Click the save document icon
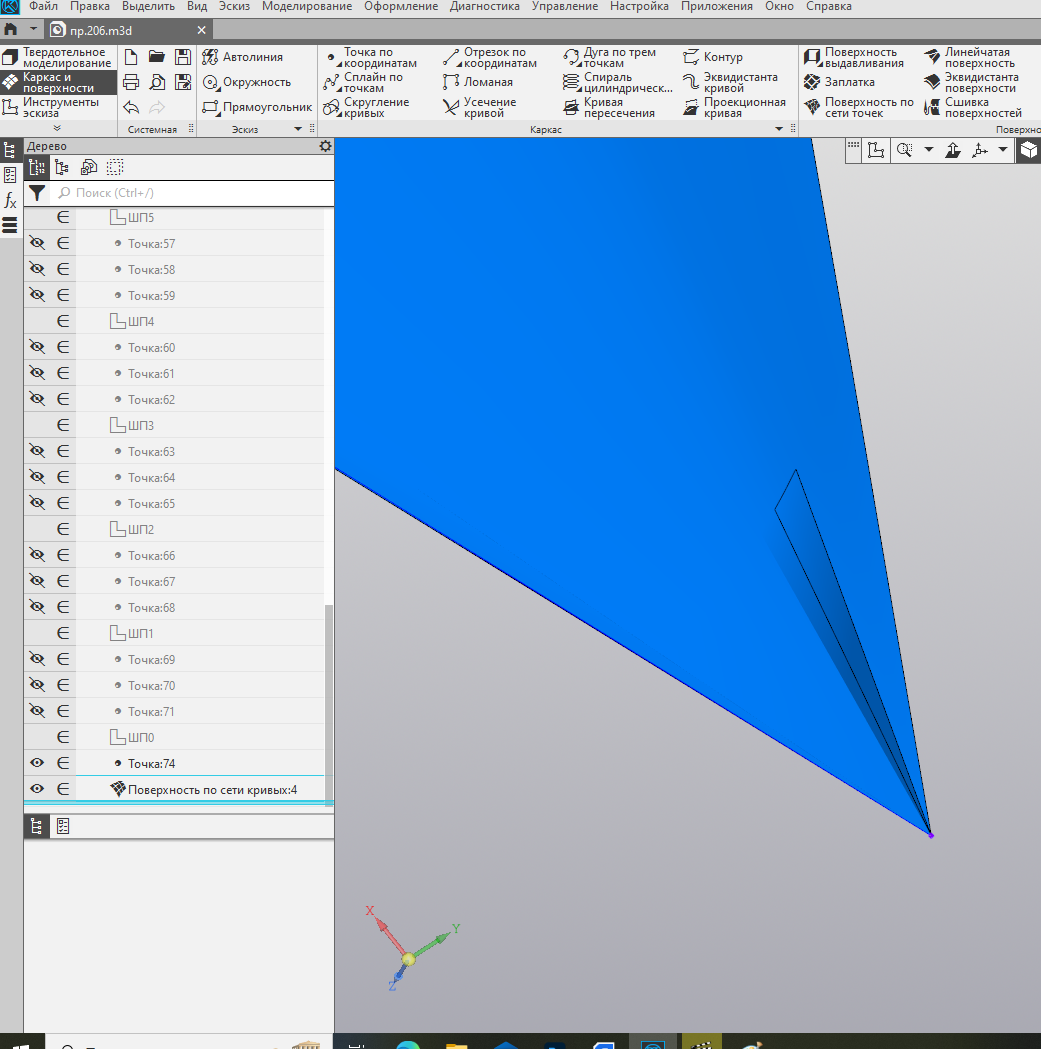1041x1049 pixels. coord(183,57)
